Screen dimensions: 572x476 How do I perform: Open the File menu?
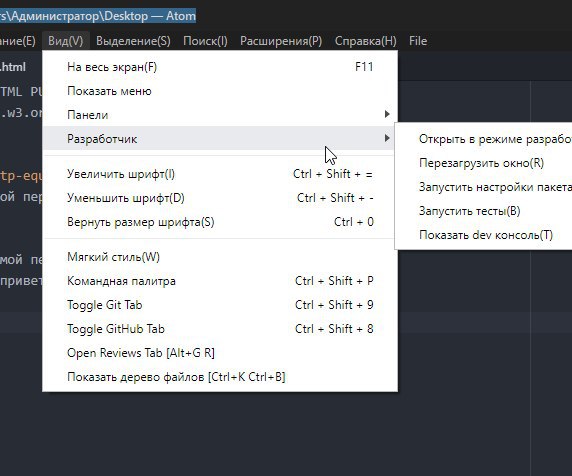coord(418,41)
